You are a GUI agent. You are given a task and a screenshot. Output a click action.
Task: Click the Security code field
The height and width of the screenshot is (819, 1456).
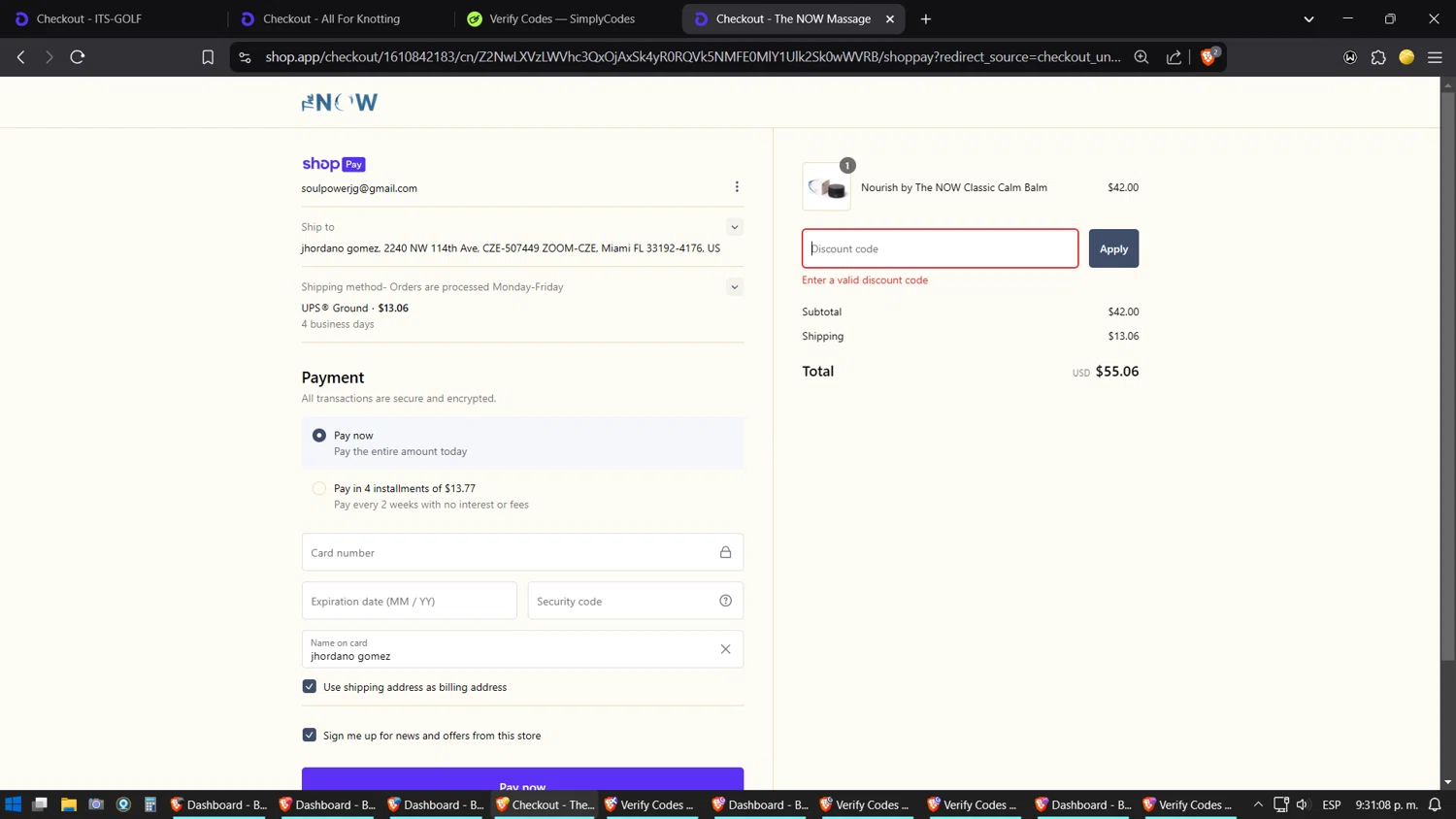(635, 601)
